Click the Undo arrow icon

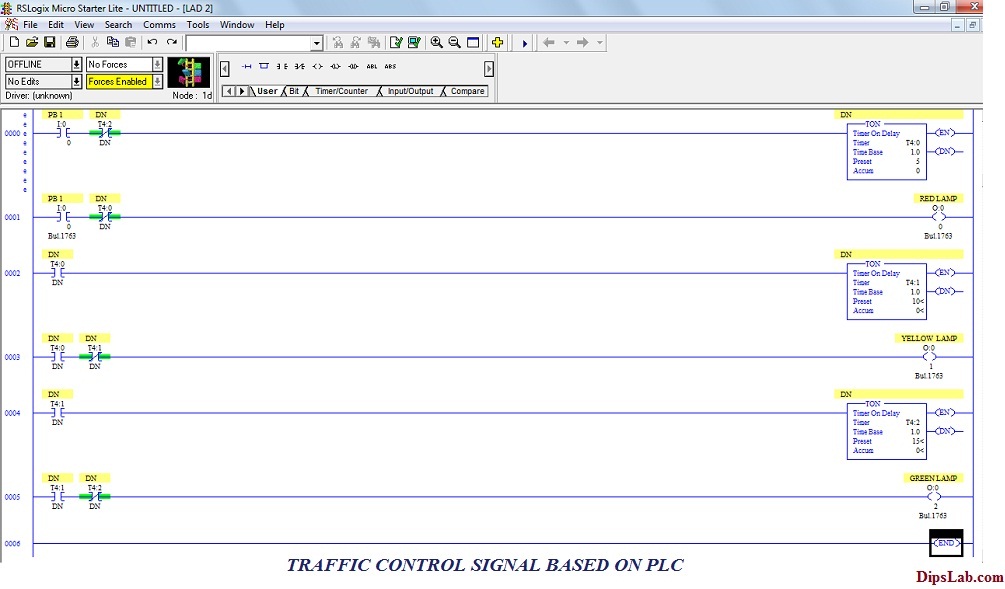click(152, 43)
